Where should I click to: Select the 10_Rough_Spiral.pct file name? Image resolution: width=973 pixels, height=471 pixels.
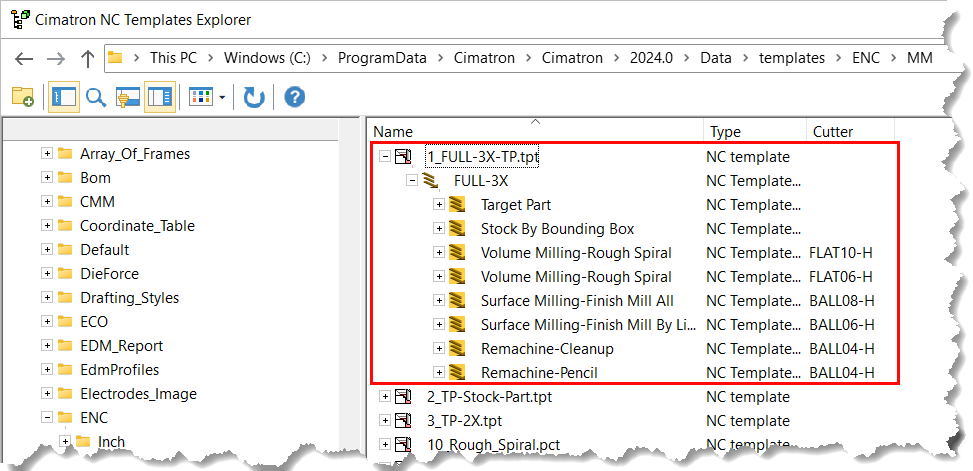[x=493, y=445]
